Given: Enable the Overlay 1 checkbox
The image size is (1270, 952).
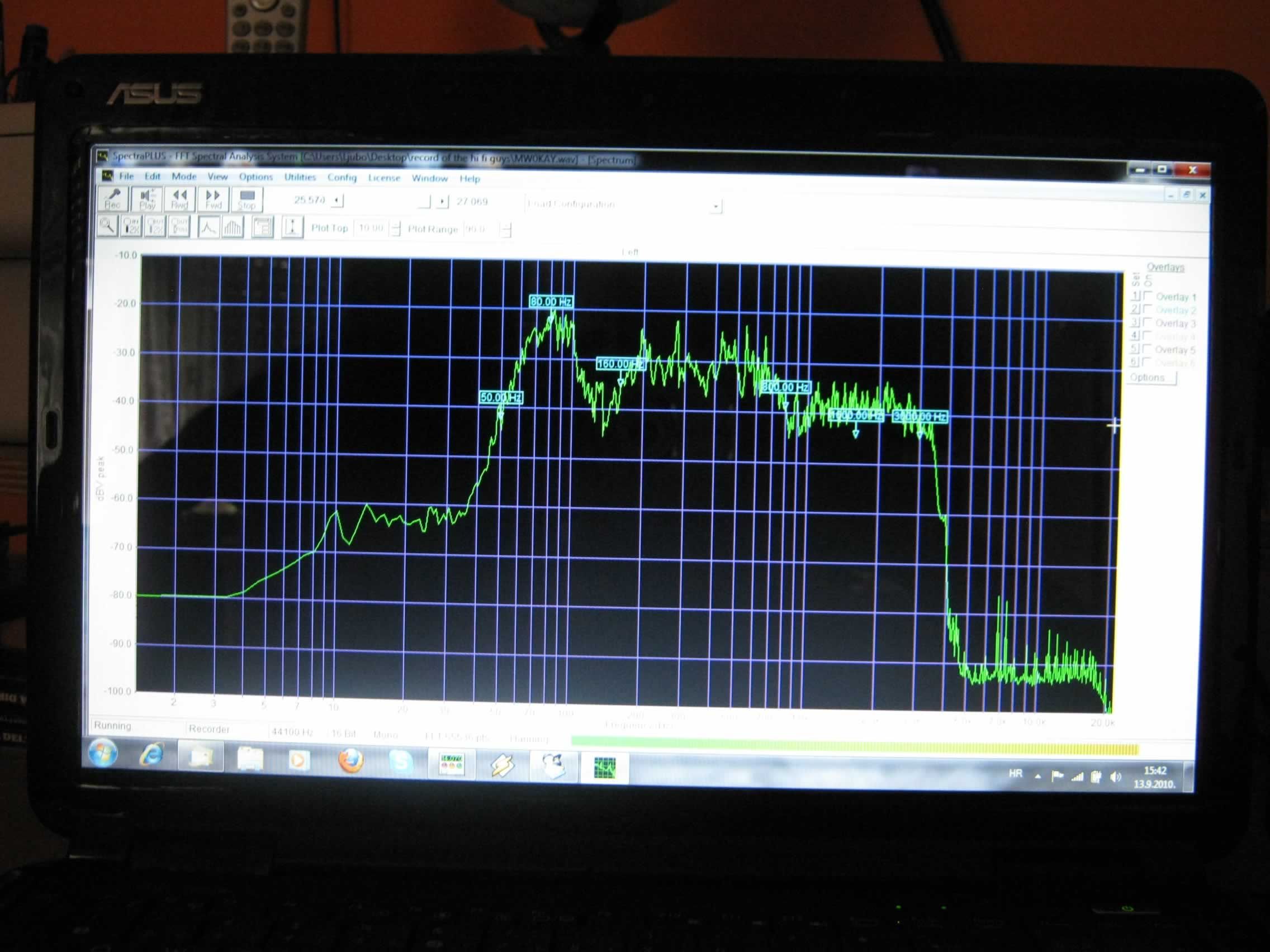Looking at the screenshot, I should click(x=1148, y=296).
